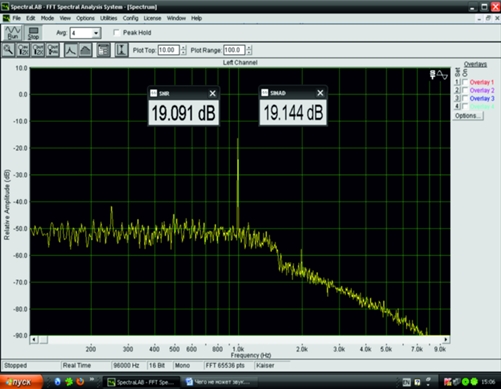This screenshot has height=389, width=501.
Task: Click the Stop button in toolbar
Action: [33, 33]
